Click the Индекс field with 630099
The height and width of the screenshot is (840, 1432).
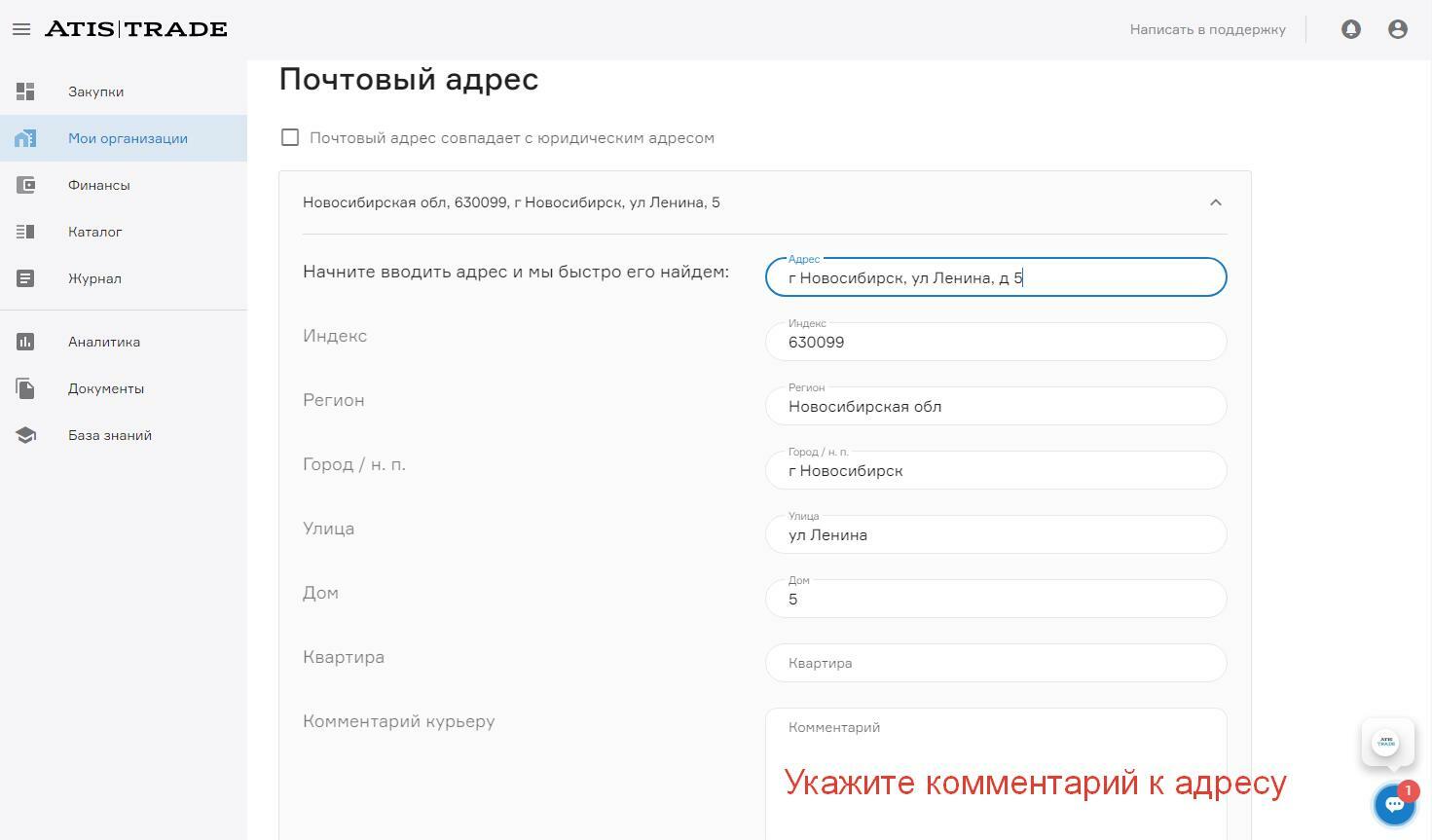(x=996, y=342)
